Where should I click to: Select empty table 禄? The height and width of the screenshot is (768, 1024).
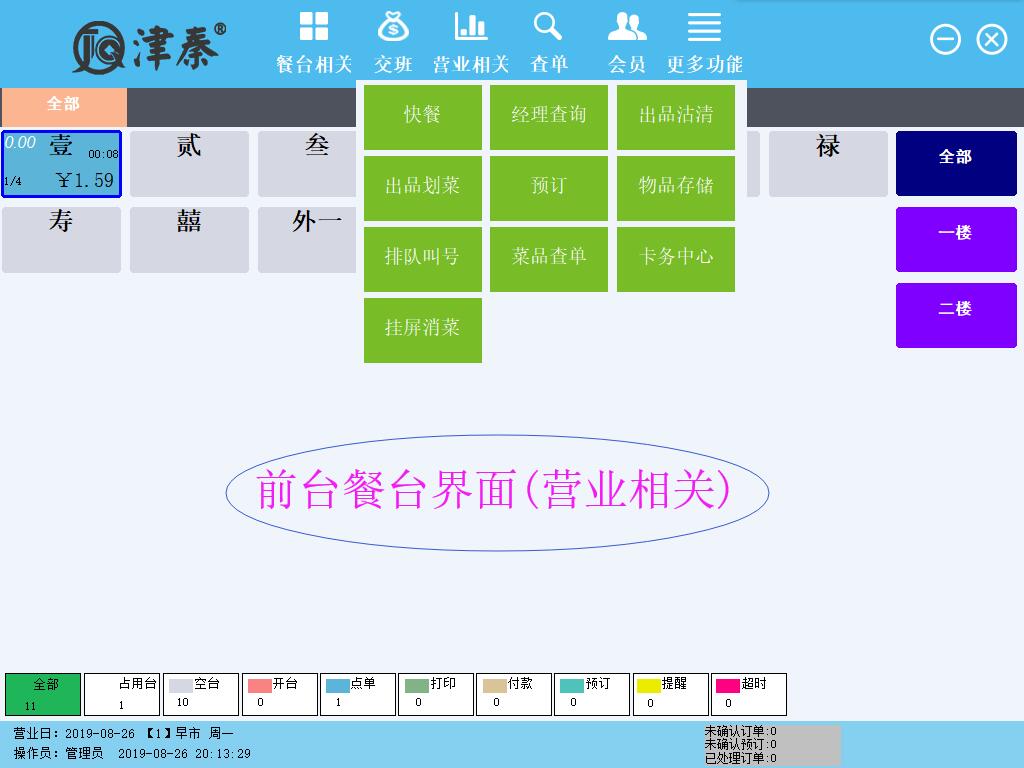click(x=827, y=164)
